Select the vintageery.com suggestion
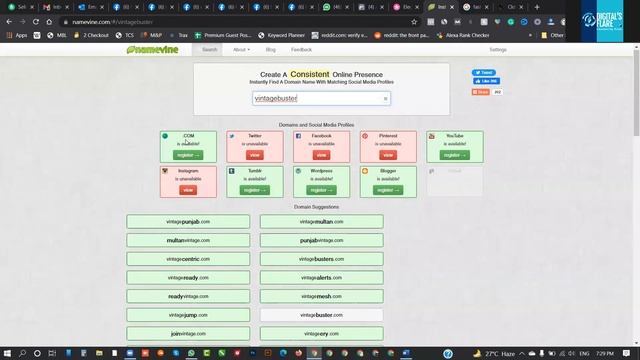640x360 pixels. coord(322,334)
